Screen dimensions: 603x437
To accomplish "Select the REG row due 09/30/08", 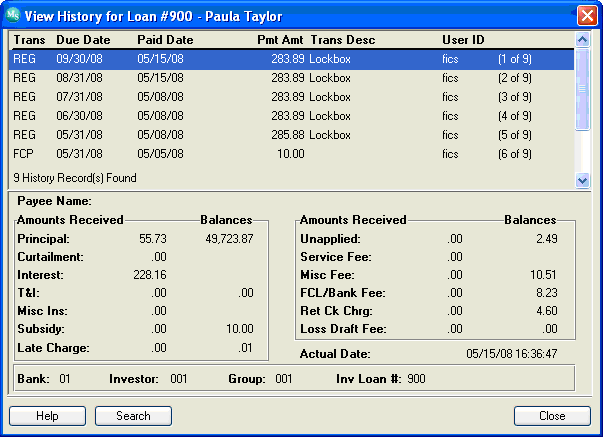I will pyautogui.click(x=292, y=59).
